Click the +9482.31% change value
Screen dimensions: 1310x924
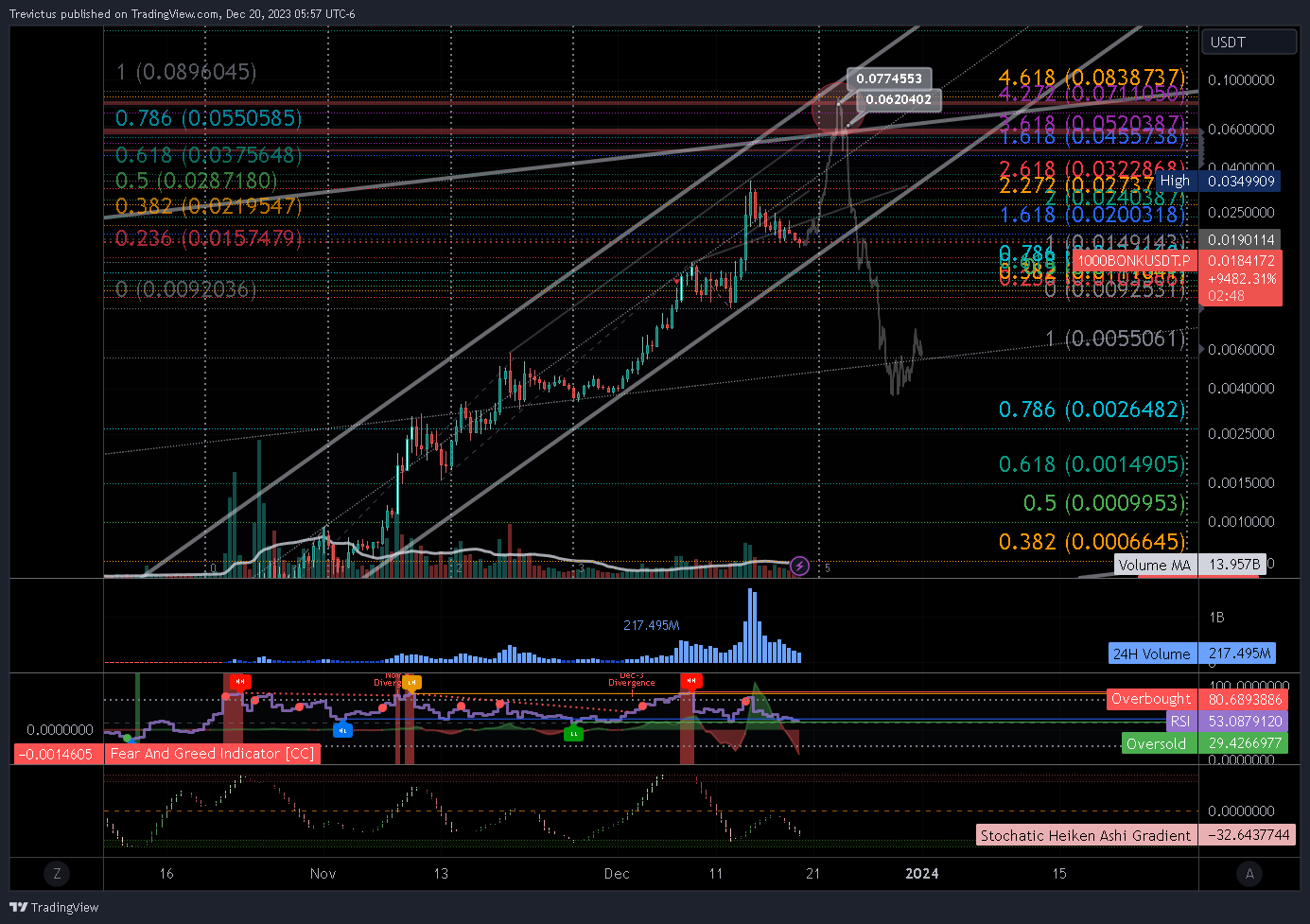1241,279
